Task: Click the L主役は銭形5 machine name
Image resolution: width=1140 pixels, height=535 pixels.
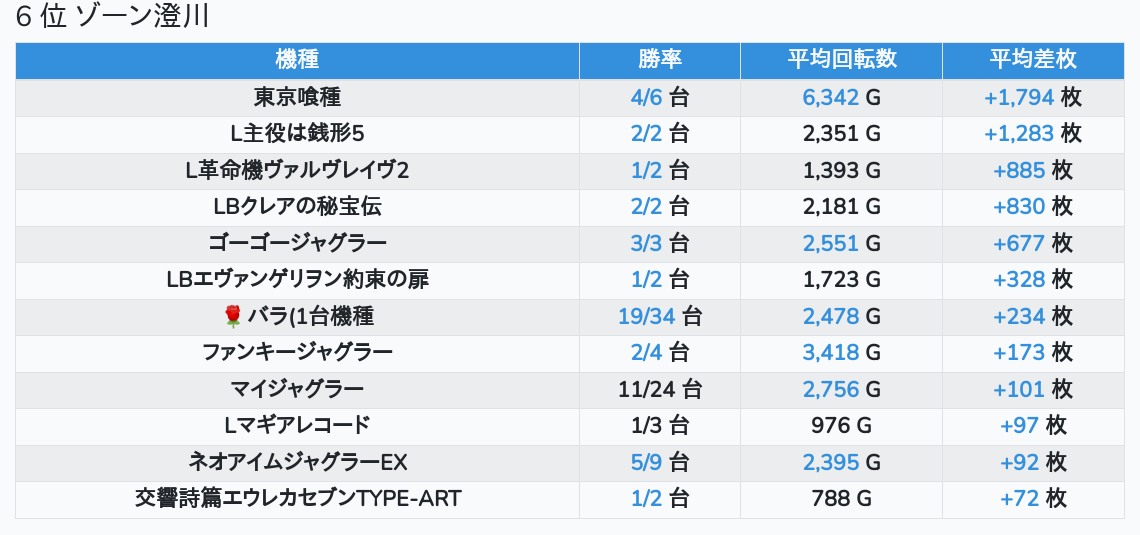Action: (x=297, y=134)
